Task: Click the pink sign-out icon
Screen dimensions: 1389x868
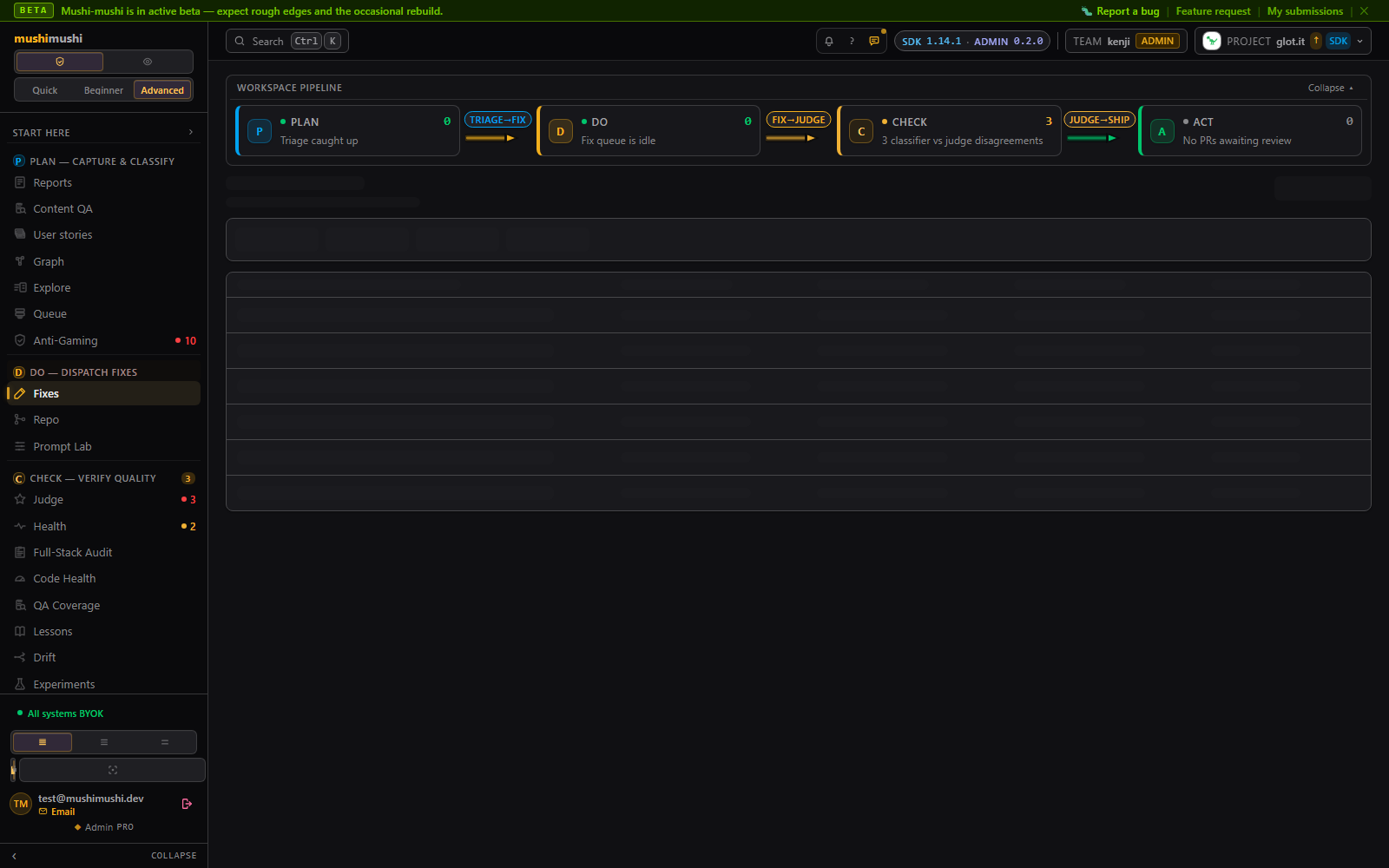Action: (187, 804)
